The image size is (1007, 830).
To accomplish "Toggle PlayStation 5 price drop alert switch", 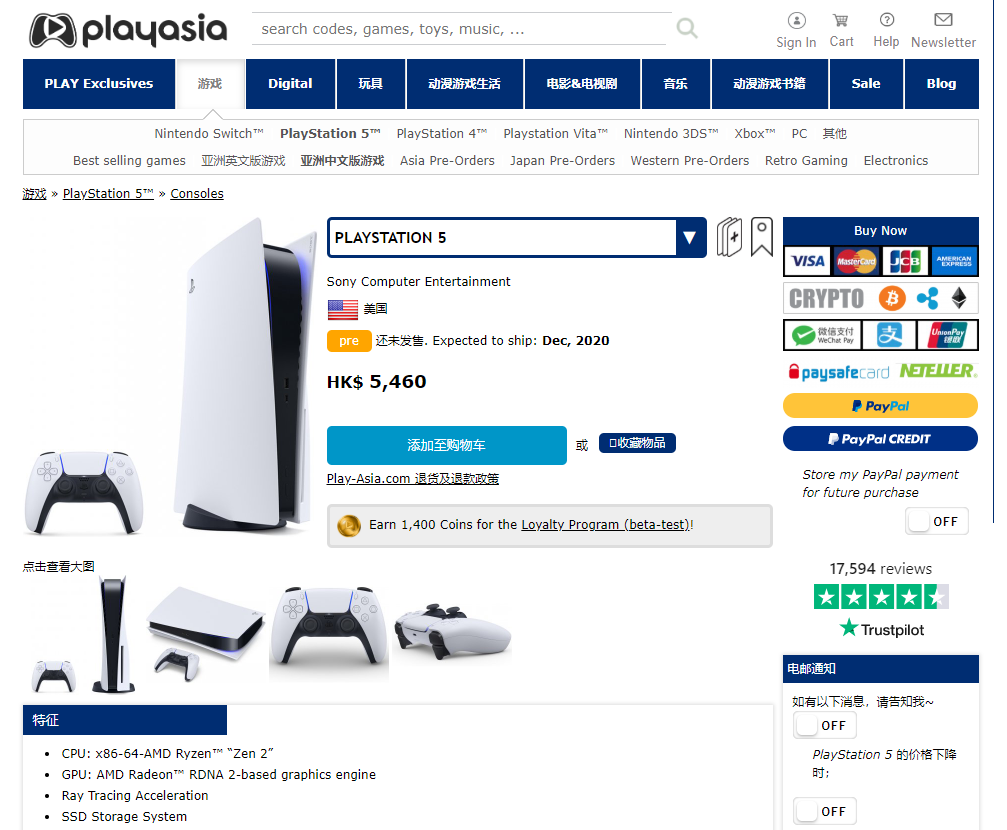I will tap(825, 811).
